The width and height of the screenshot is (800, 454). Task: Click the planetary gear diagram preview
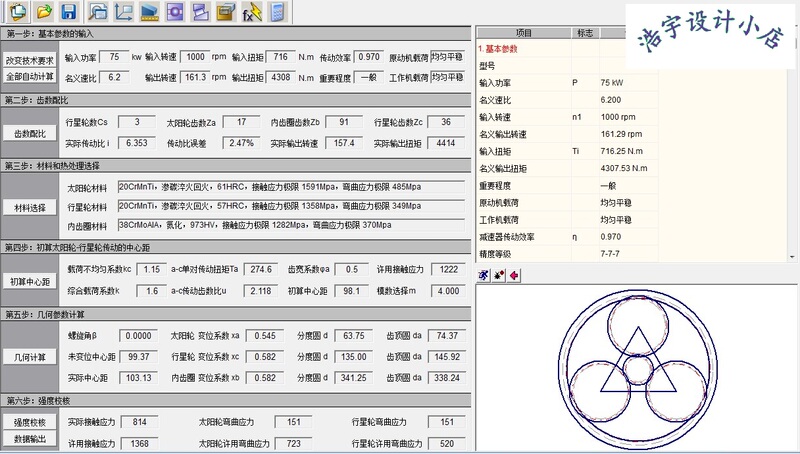638,369
